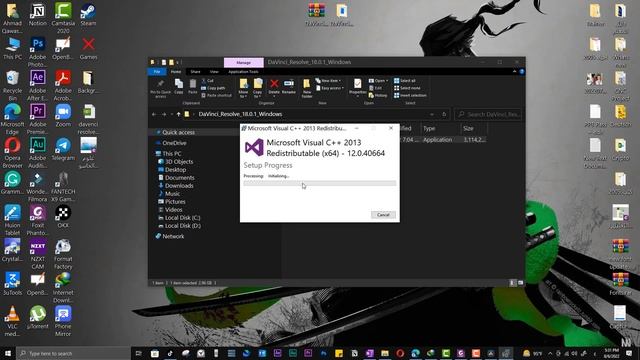The width and height of the screenshot is (640, 360).
Task: Click the New folder icon
Action: point(307,88)
